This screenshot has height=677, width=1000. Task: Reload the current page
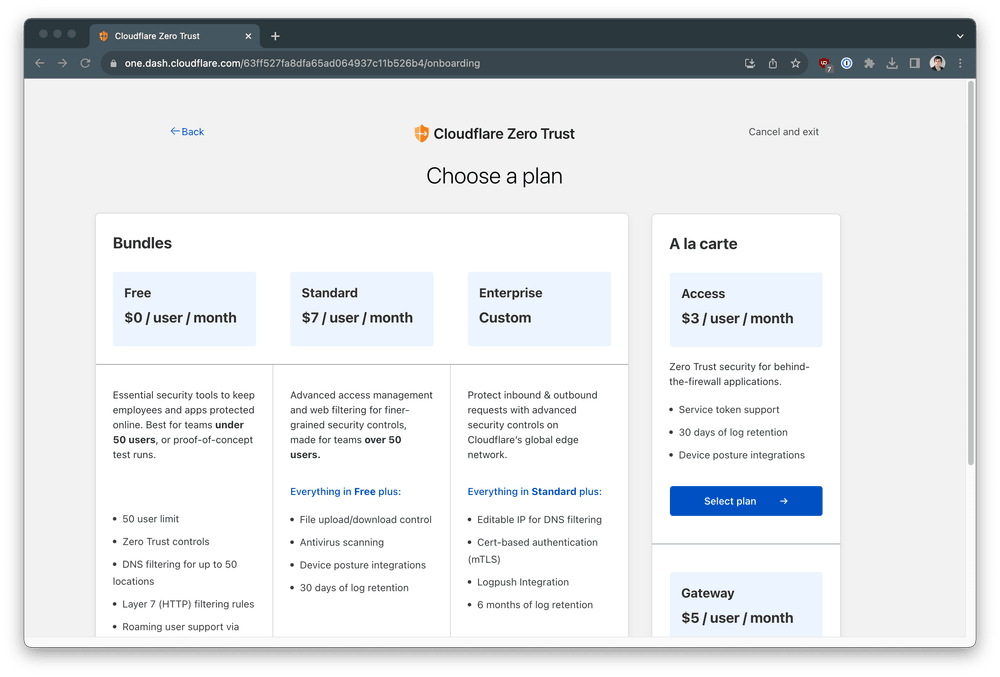tap(85, 62)
